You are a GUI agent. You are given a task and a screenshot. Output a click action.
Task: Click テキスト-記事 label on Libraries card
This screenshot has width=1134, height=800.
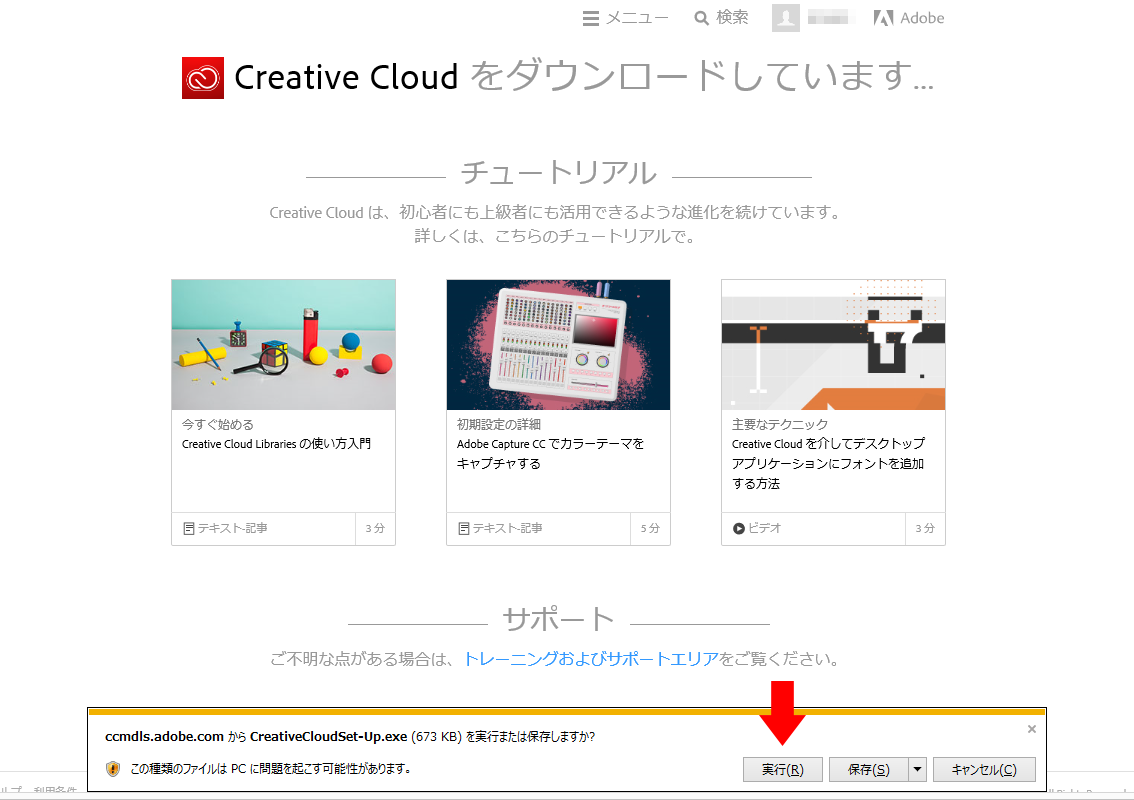pos(232,529)
